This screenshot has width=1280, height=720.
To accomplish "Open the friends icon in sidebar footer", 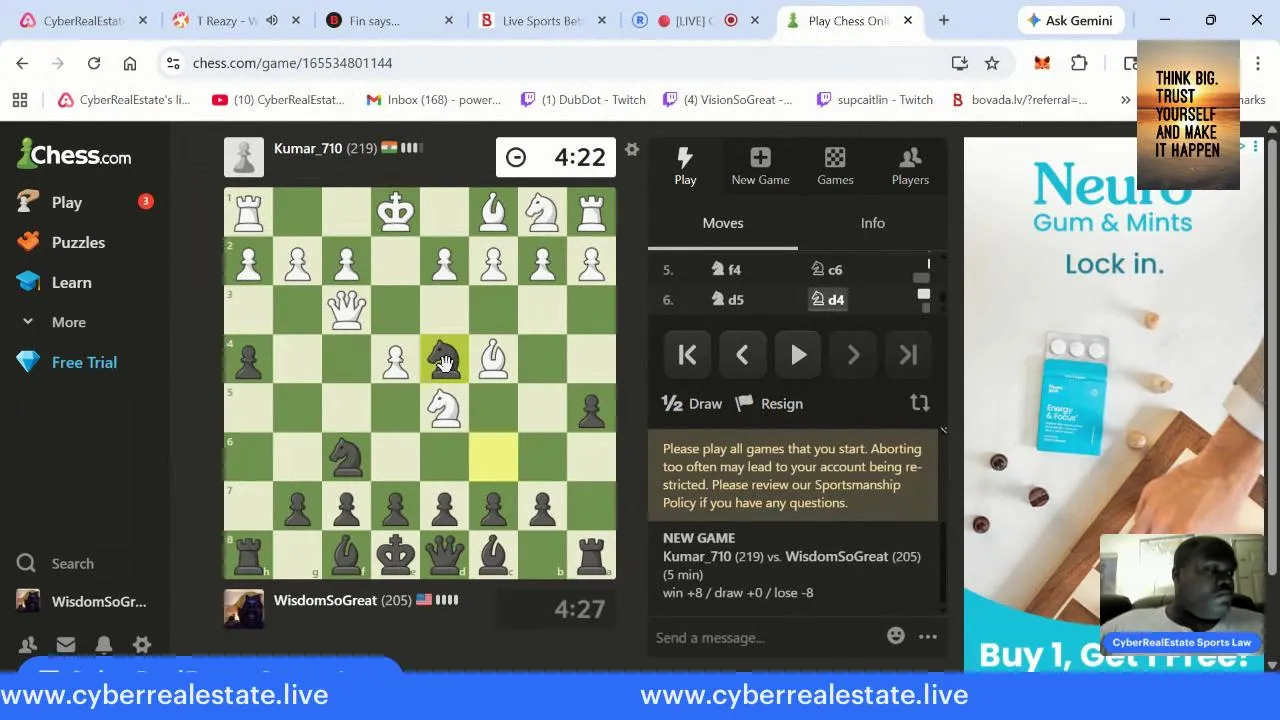I will (28, 645).
